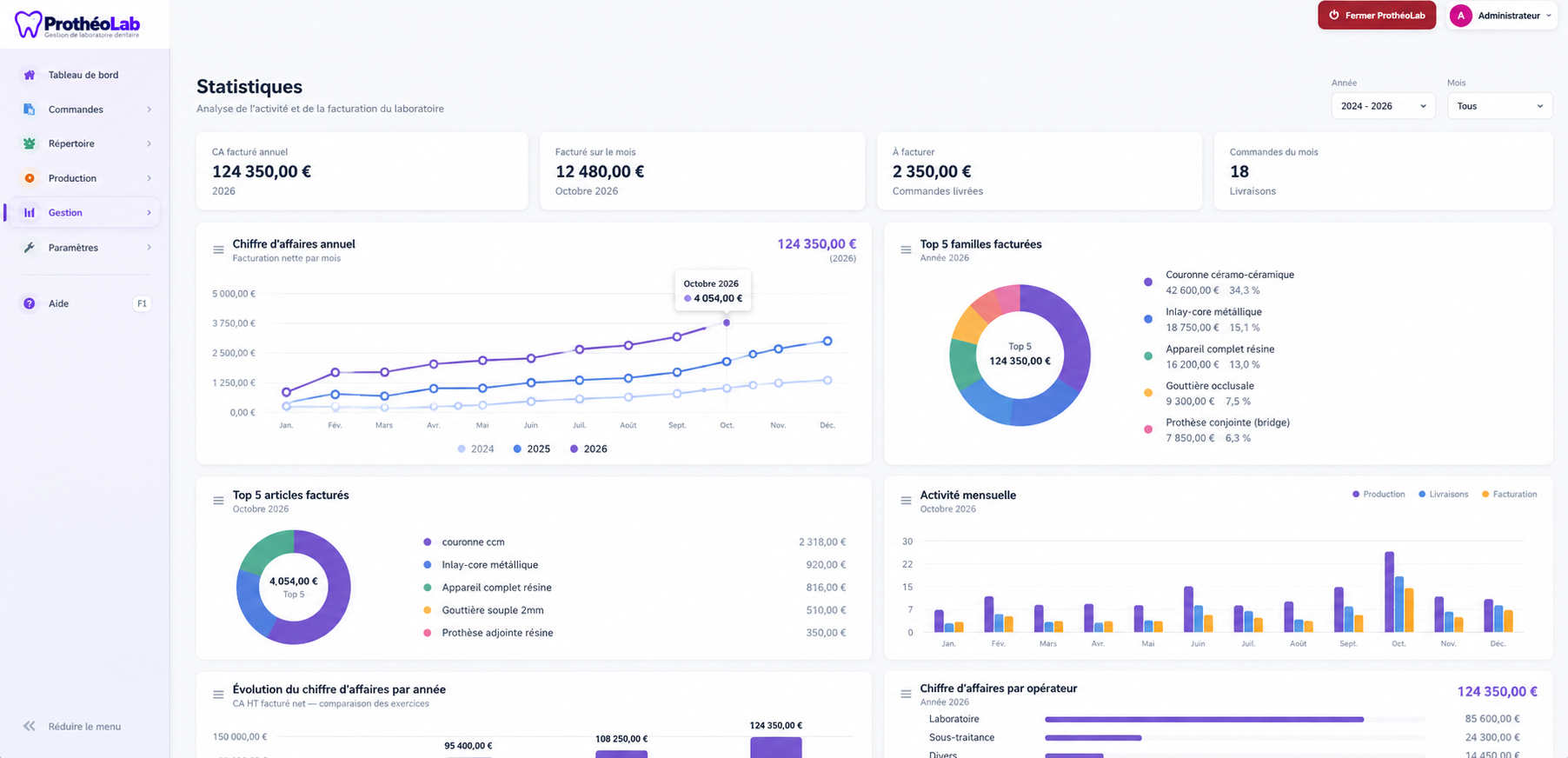Open the Top 5 familles facturées menu icon
1568x758 pixels.
pos(906,249)
